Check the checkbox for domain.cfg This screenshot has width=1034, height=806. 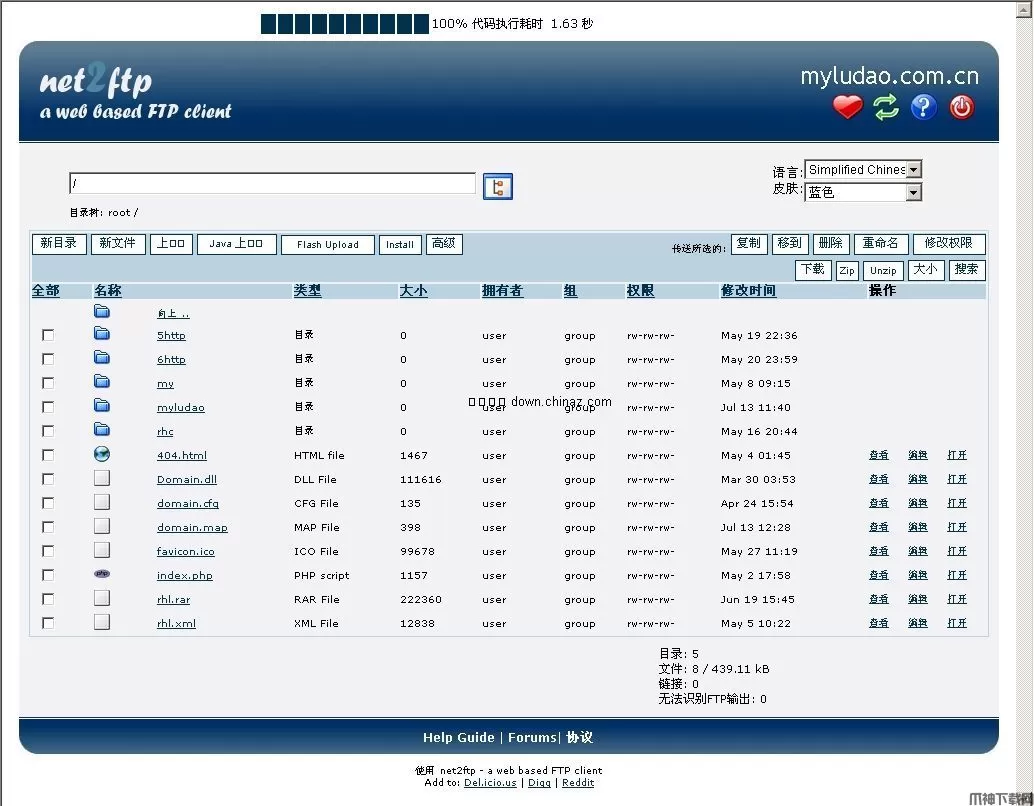point(47,502)
